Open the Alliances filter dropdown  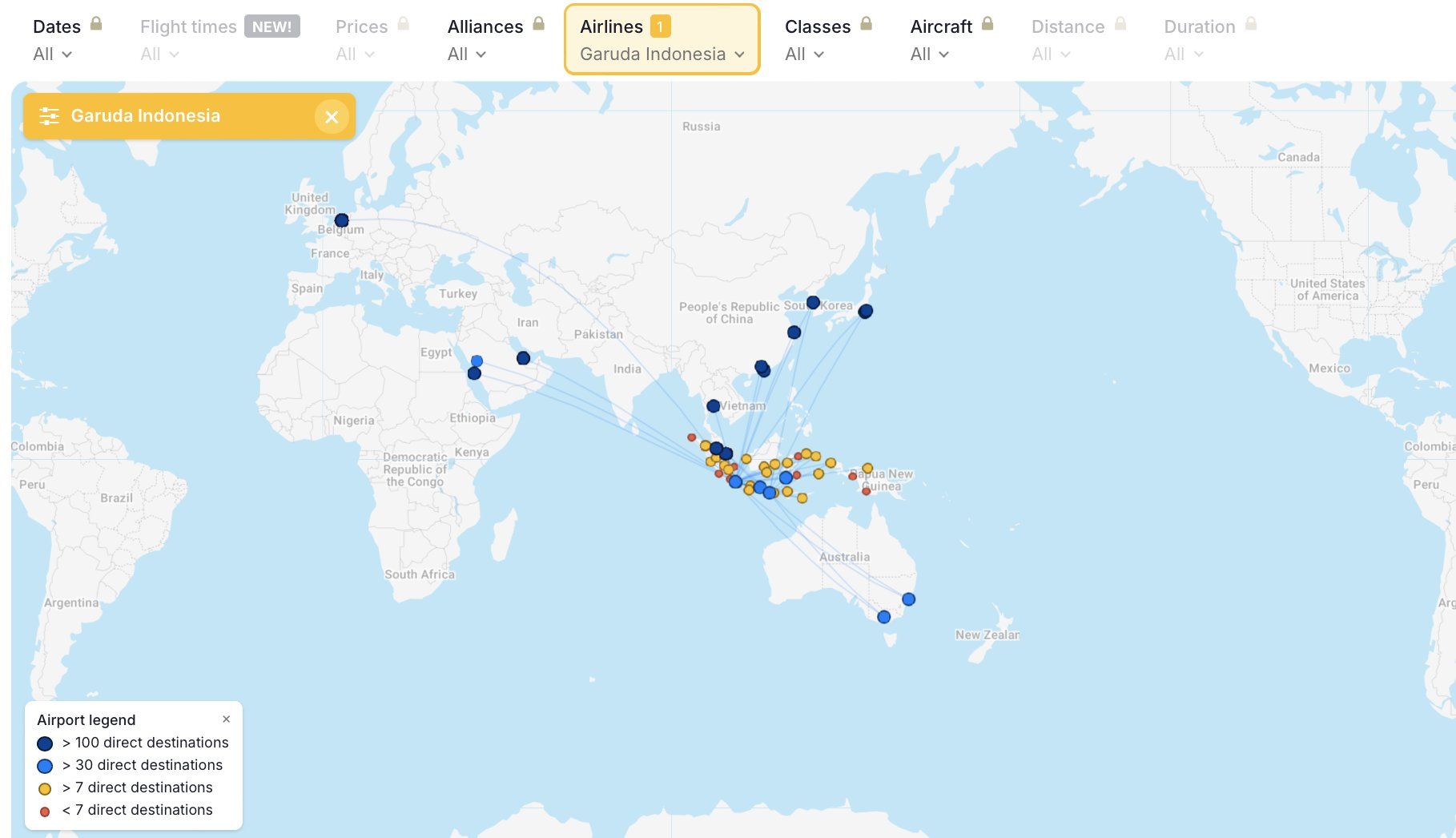(467, 54)
